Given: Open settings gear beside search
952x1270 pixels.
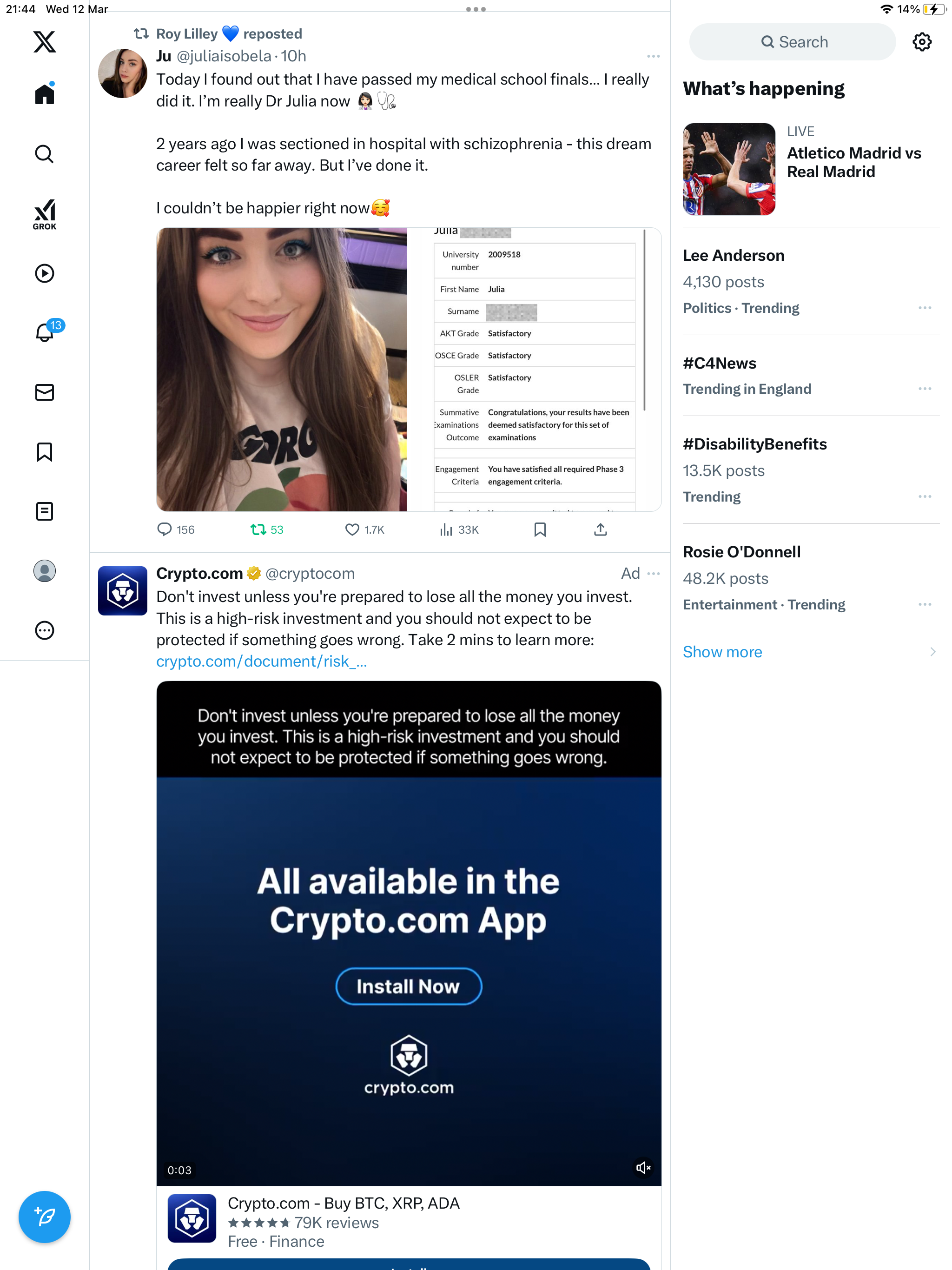Looking at the screenshot, I should tap(922, 42).
